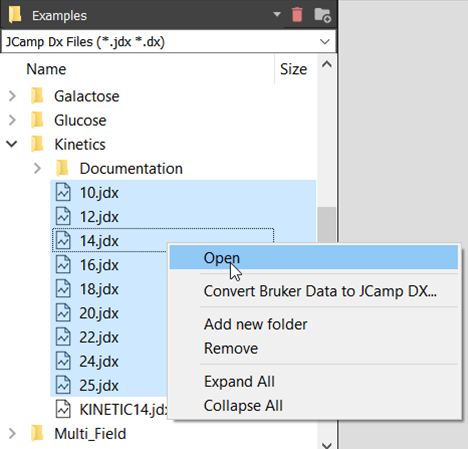Click the Examples folder icon in header
This screenshot has height=449, width=468.
click(15, 15)
